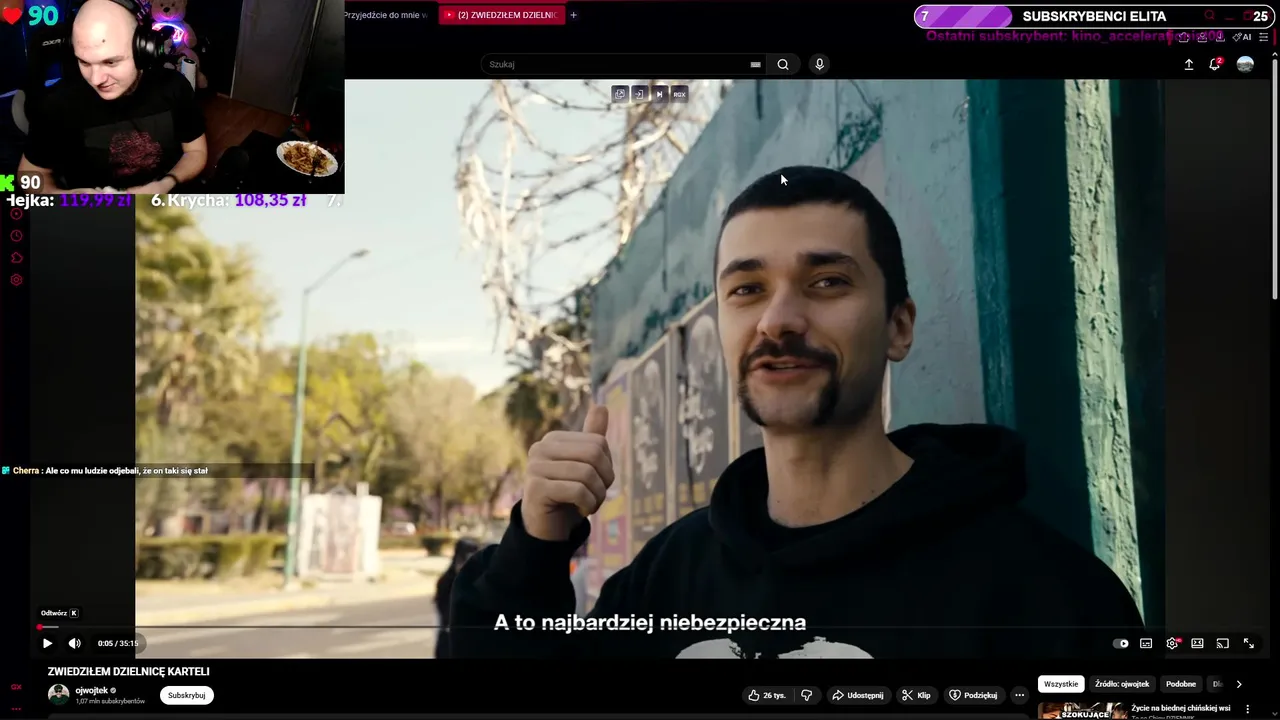Open browser AI assistant button
The height and width of the screenshot is (720, 1280).
pos(1241,37)
